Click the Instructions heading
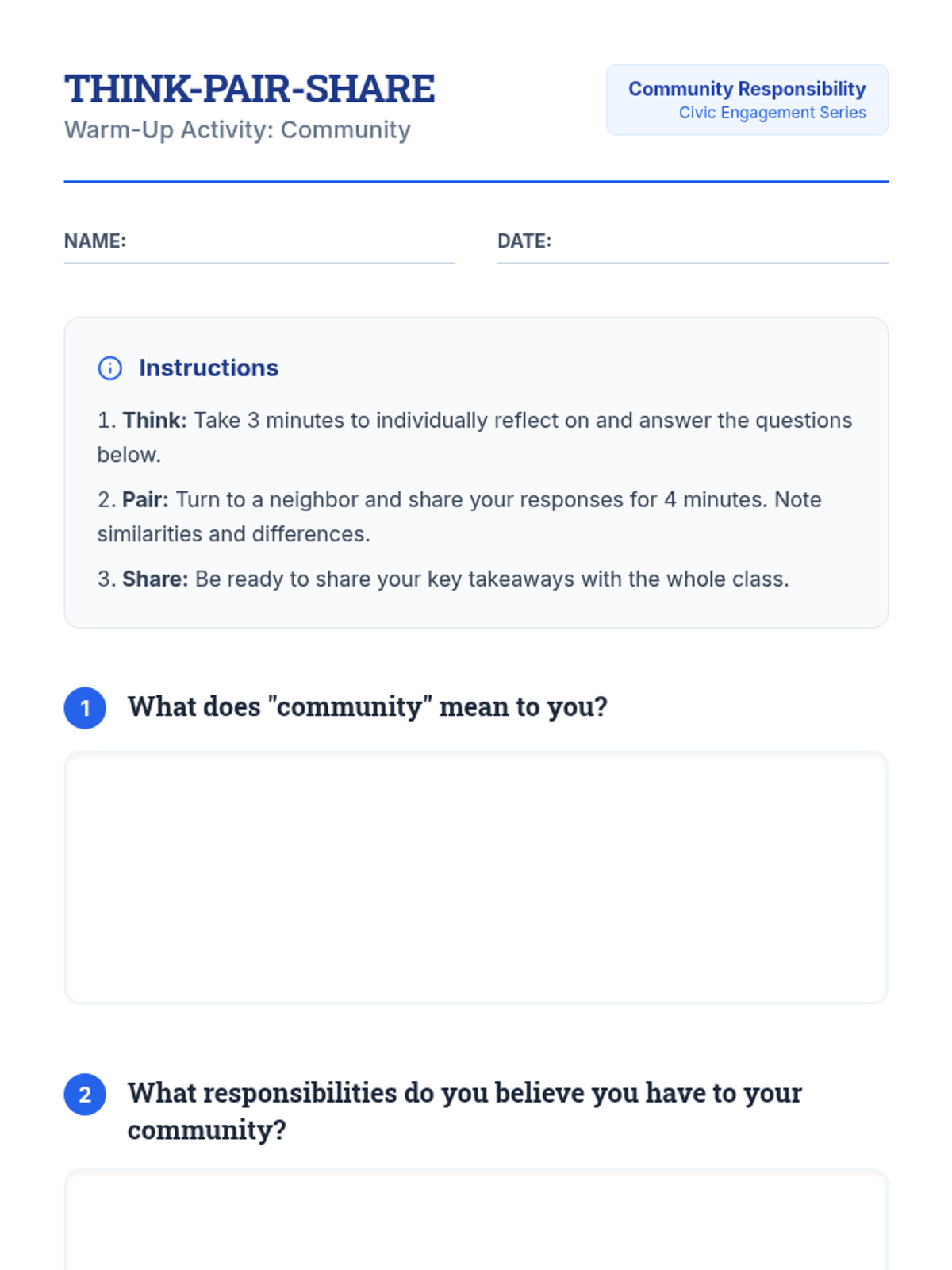 tap(209, 368)
